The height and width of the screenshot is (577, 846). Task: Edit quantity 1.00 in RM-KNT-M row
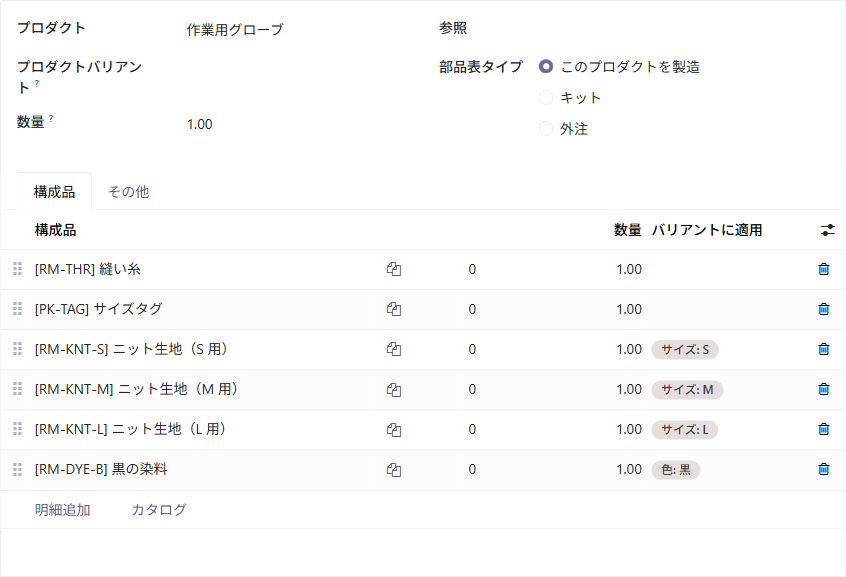pos(629,389)
